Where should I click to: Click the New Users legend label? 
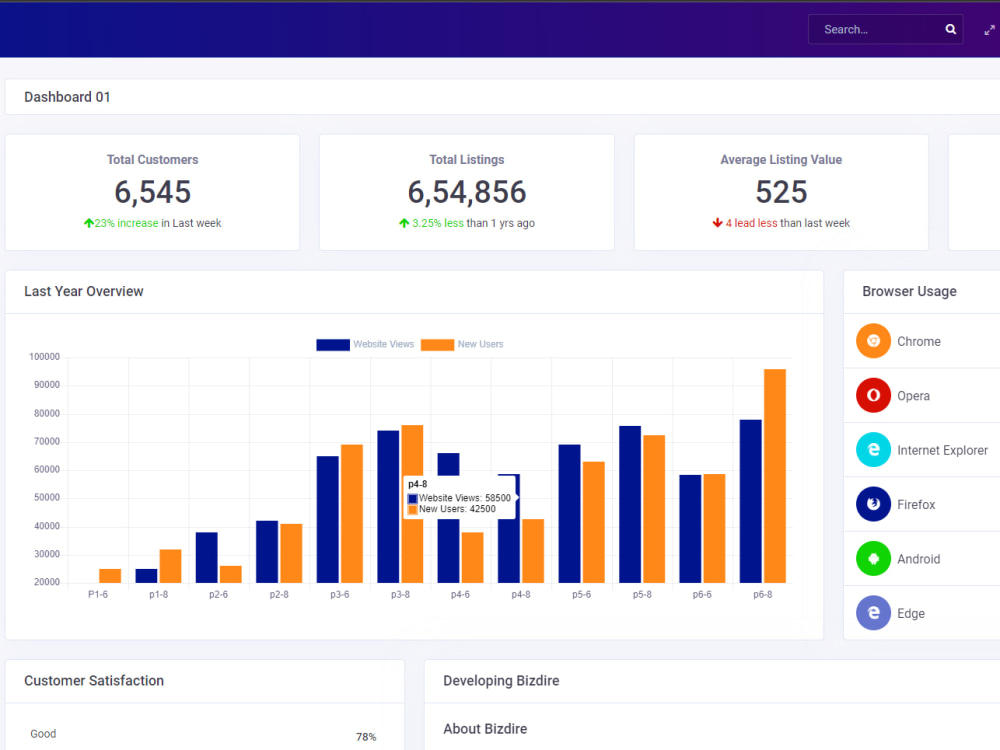point(480,344)
